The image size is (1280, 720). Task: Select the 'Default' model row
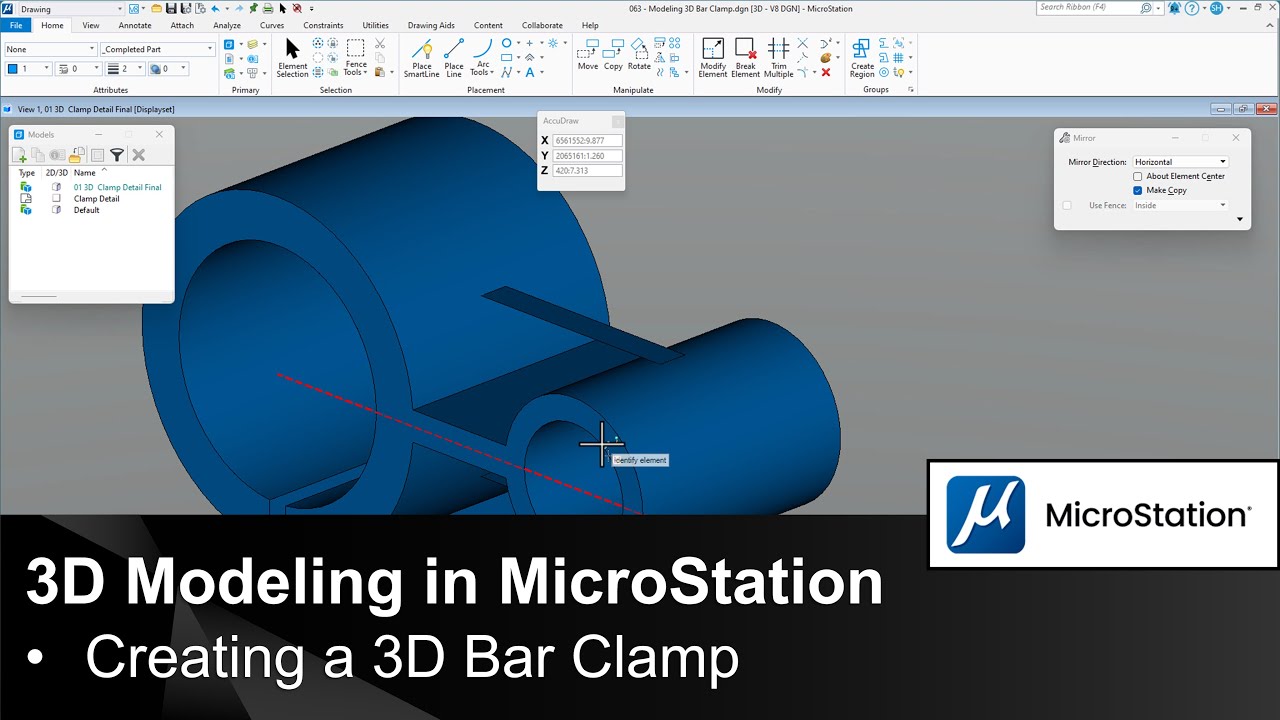[x=87, y=210]
